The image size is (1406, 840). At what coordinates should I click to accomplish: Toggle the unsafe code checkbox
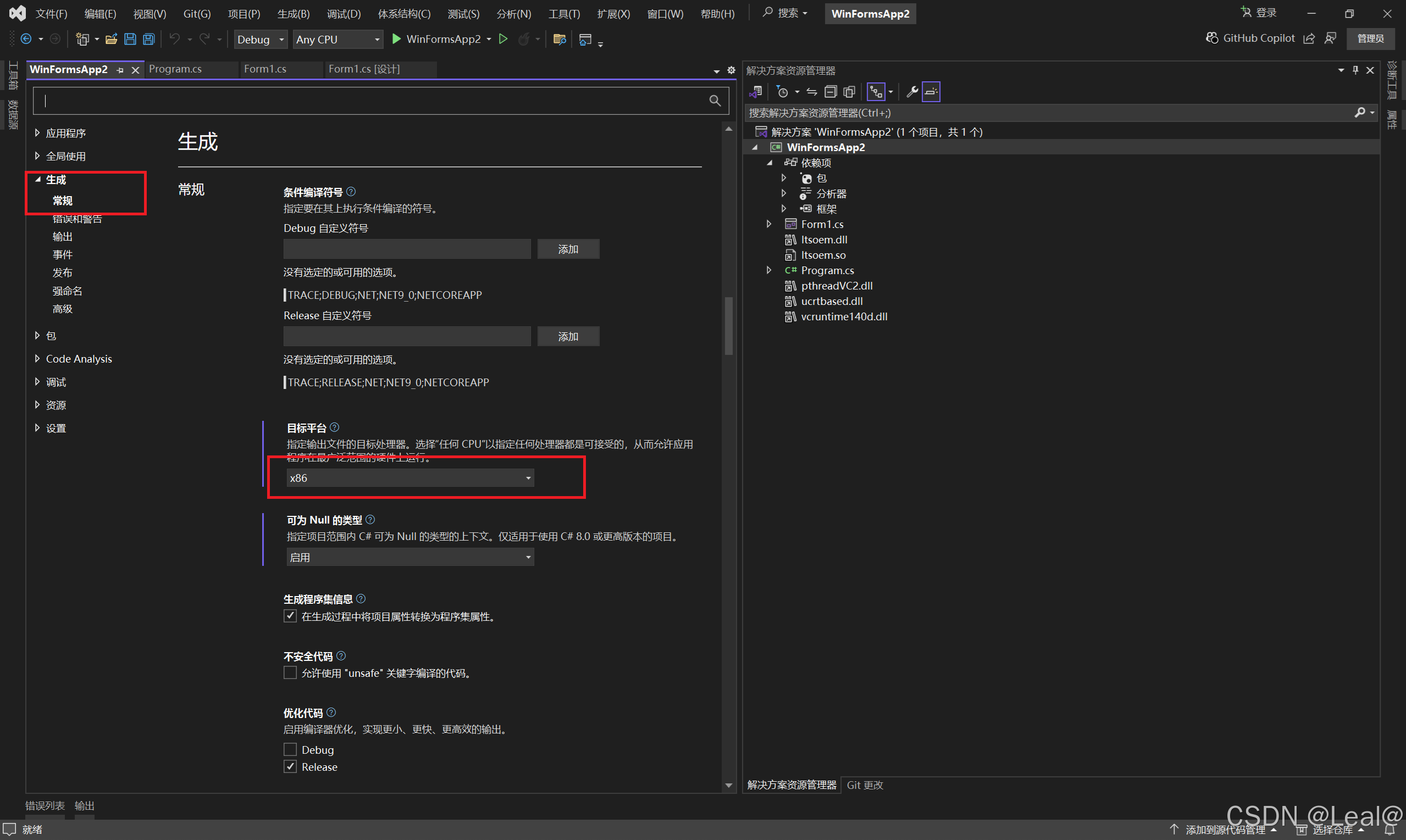(x=290, y=672)
